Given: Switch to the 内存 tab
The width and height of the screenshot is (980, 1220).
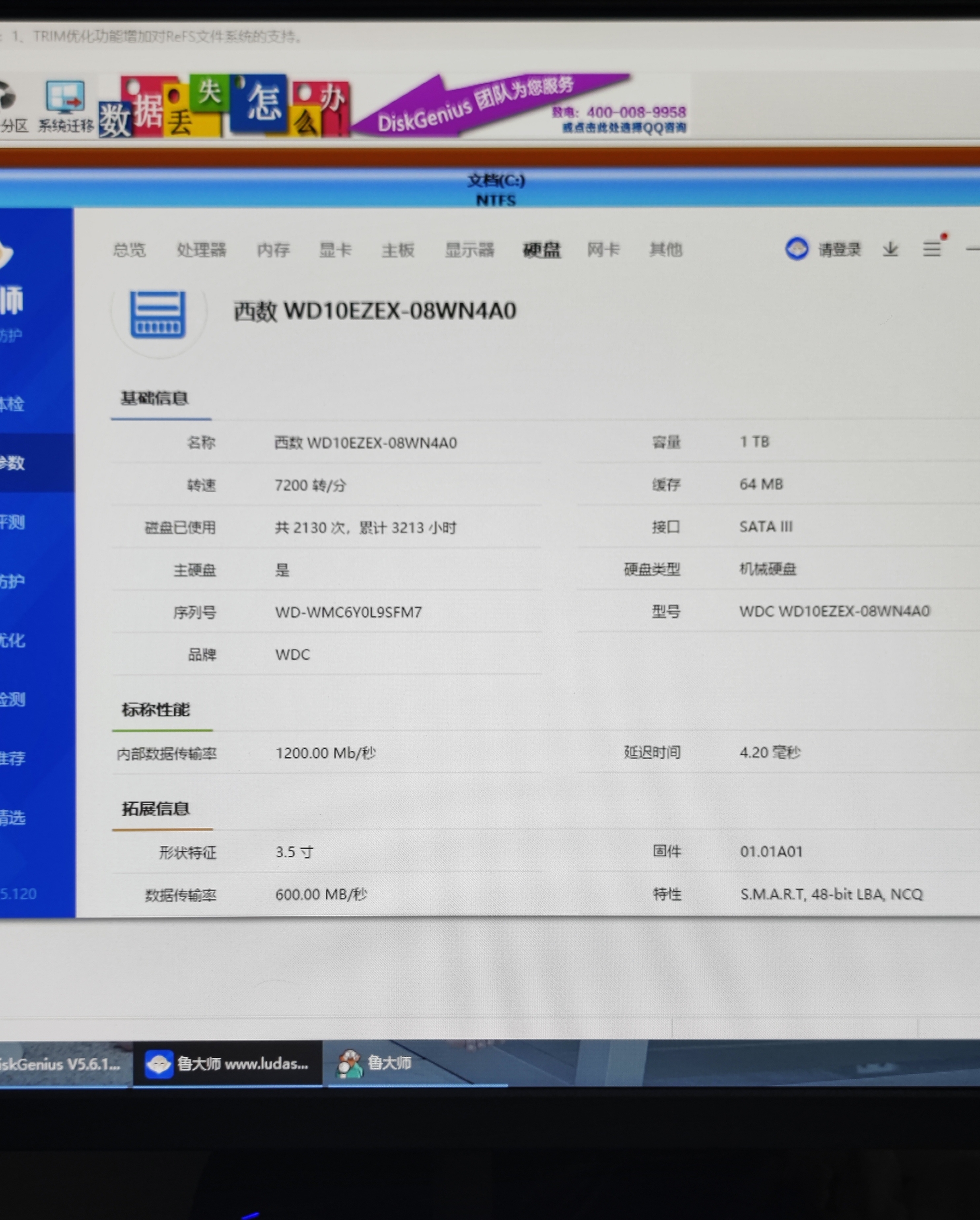Looking at the screenshot, I should pyautogui.click(x=273, y=249).
